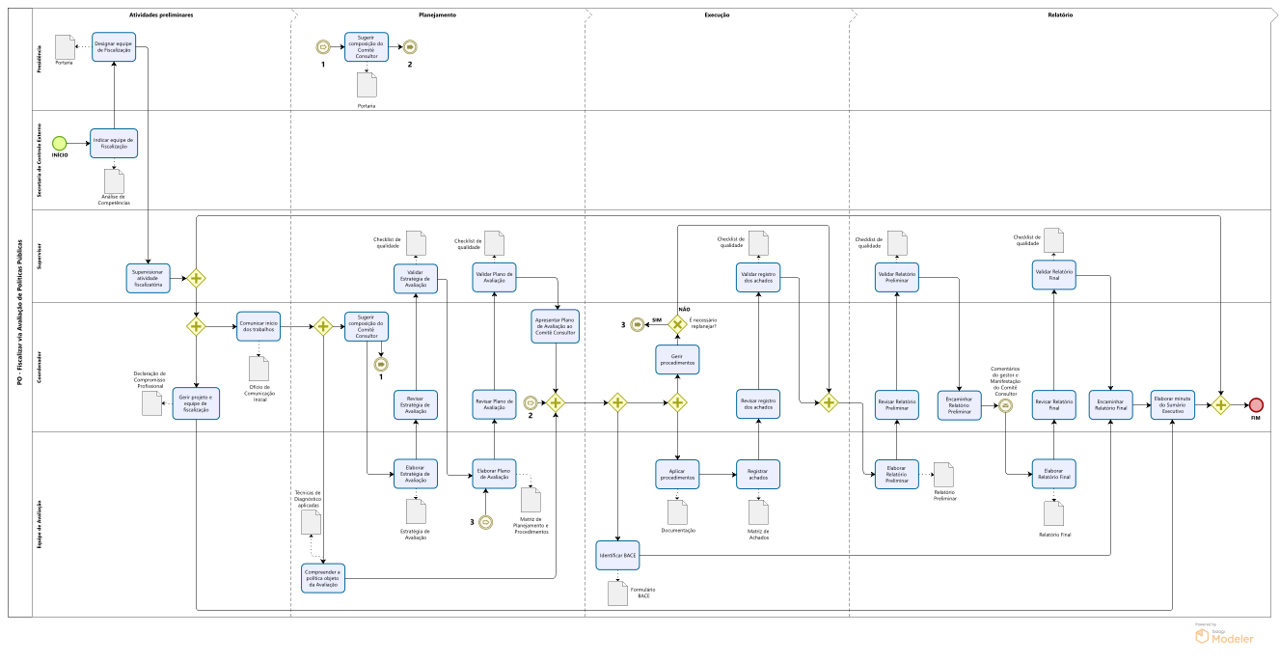Viewport: 1280px width, 662px height.
Task: Click the parallel gateway just before FIM
Action: click(1220, 404)
